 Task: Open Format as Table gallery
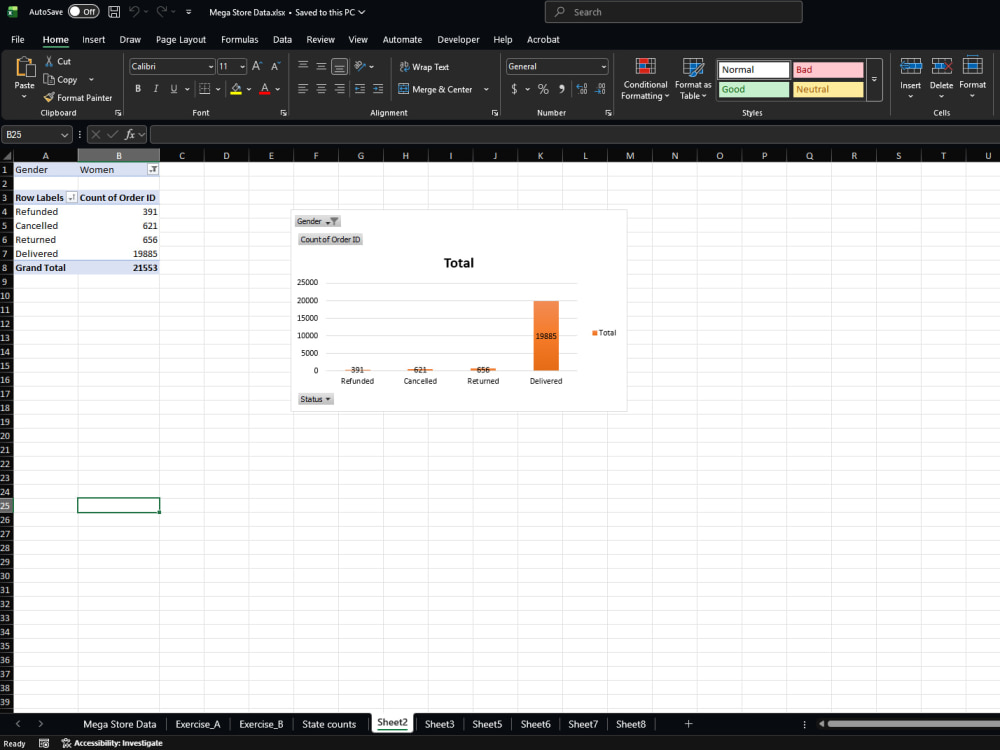(693, 78)
